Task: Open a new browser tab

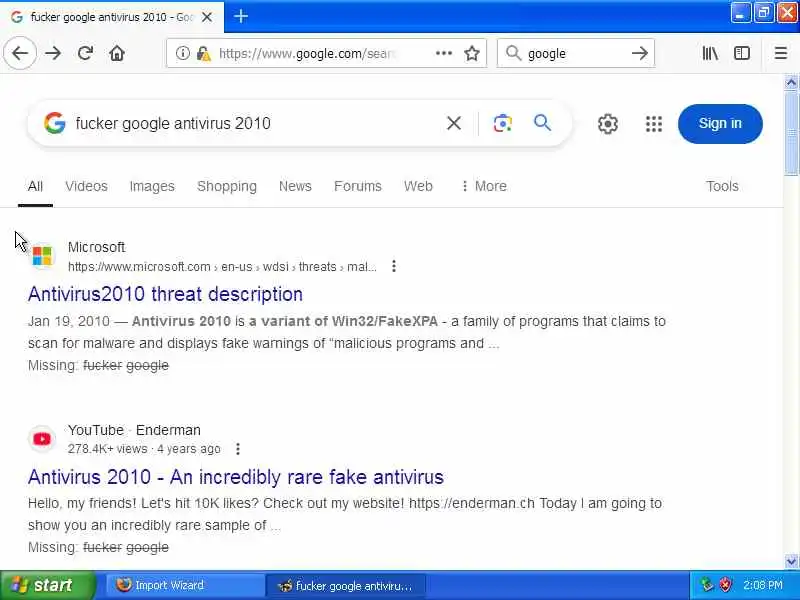Action: 241,16
